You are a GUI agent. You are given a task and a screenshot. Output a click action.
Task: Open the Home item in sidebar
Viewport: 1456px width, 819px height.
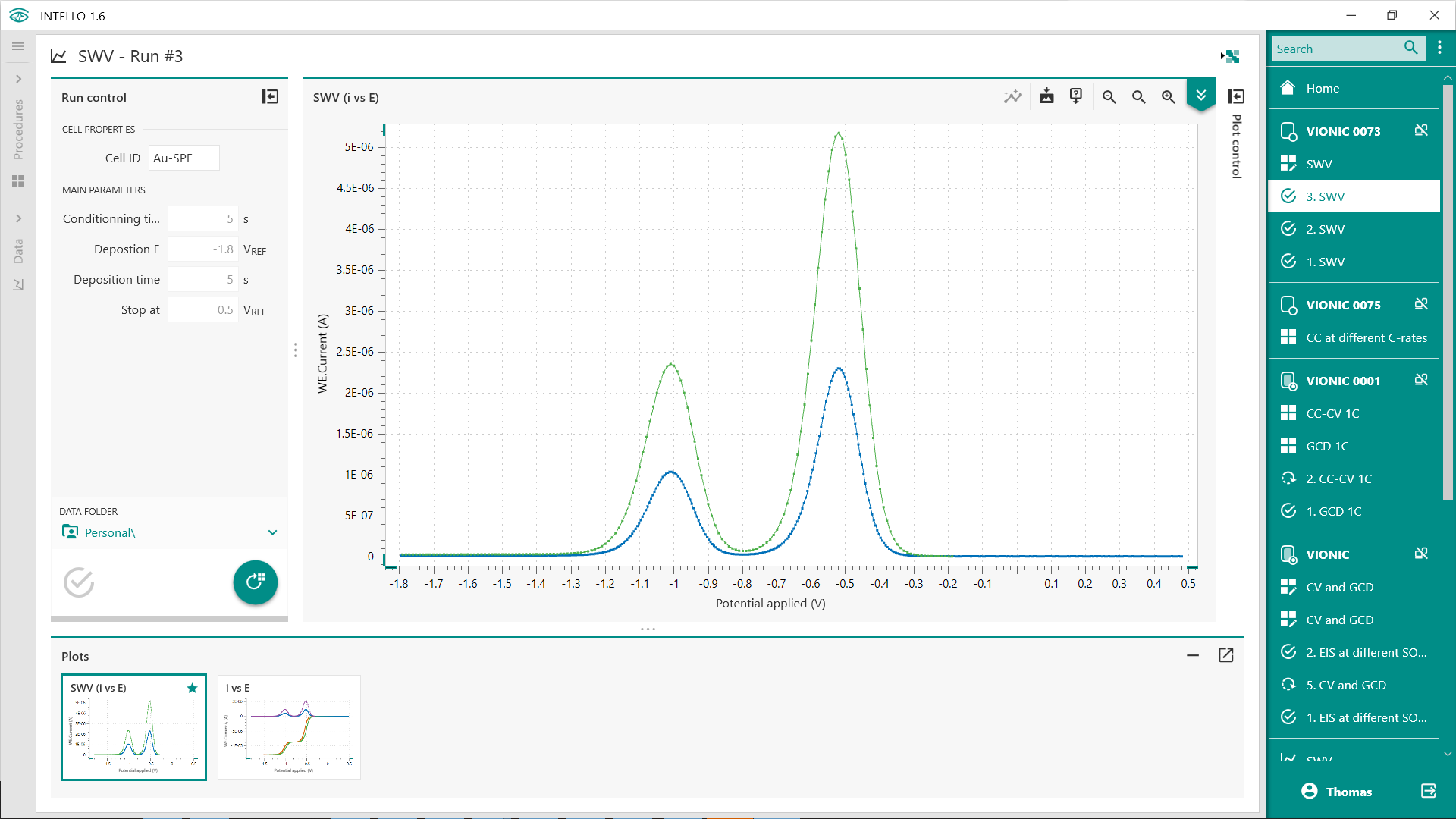tap(1322, 88)
